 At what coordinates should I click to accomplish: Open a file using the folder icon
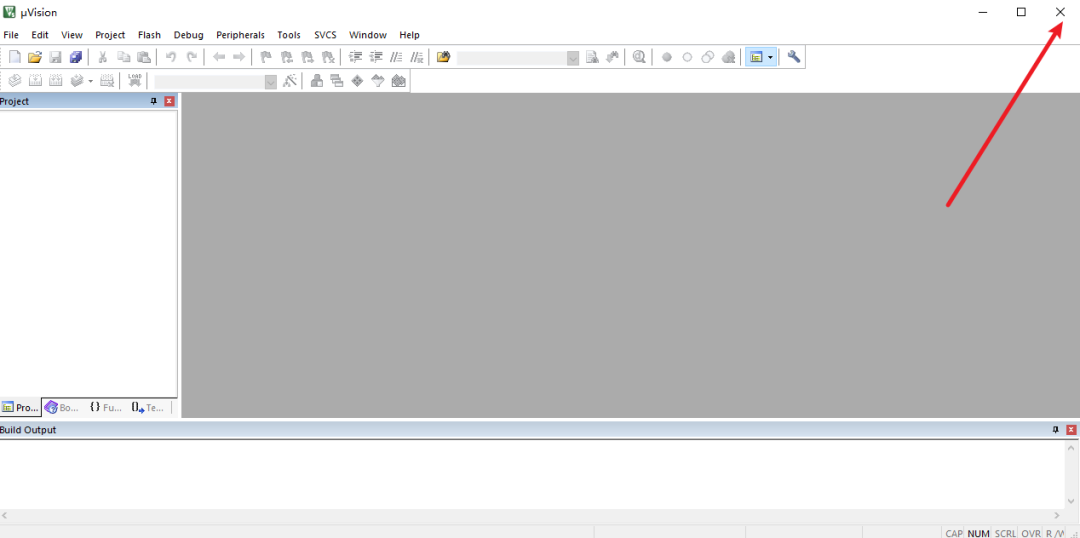[35, 57]
